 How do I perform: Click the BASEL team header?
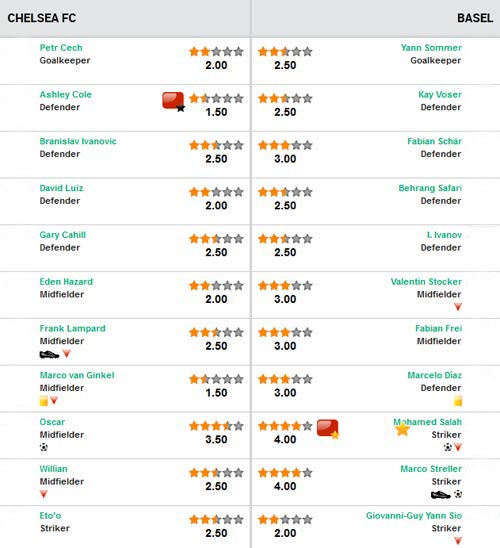click(475, 18)
